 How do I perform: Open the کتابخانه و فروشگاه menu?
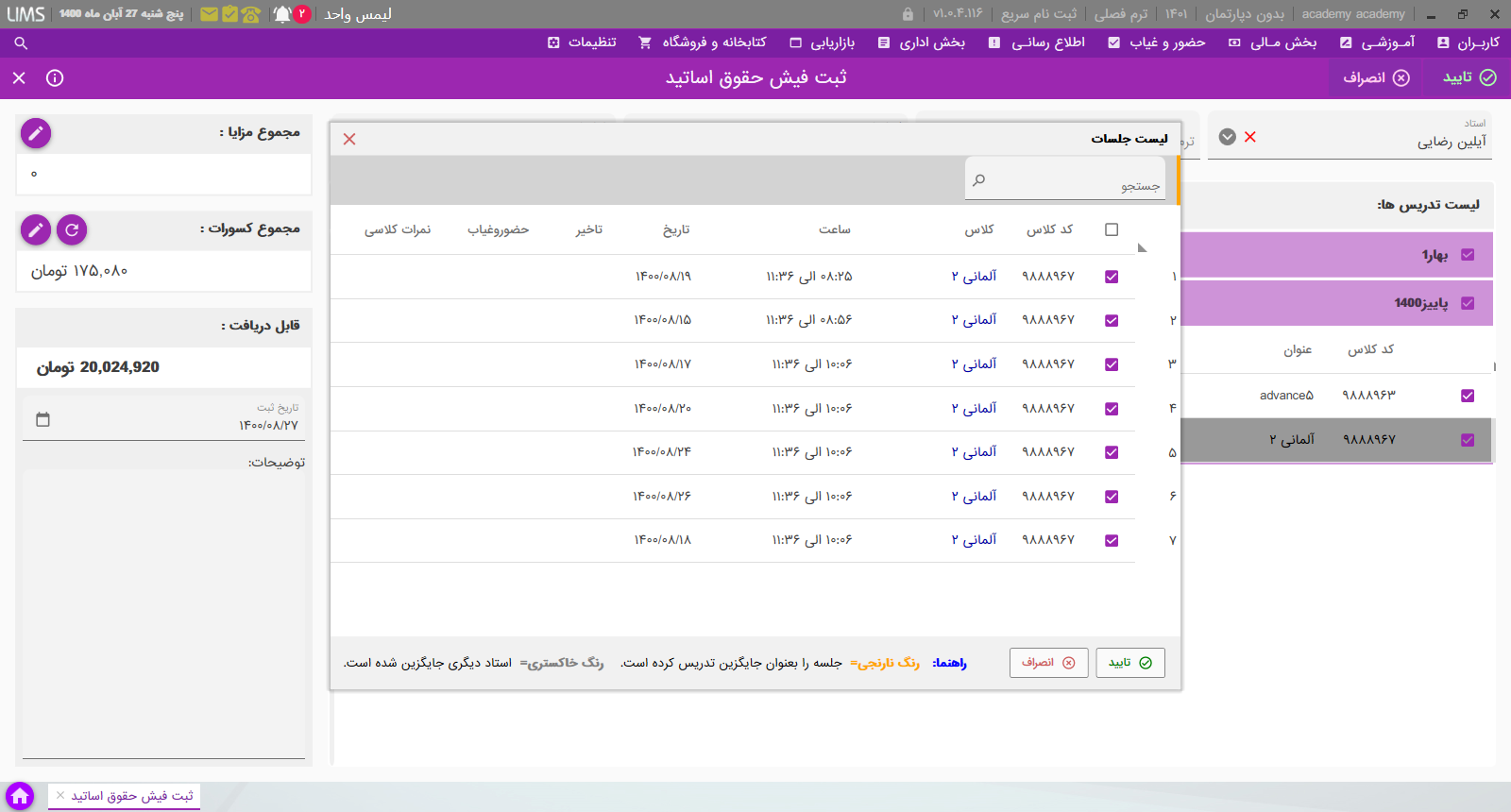click(703, 42)
